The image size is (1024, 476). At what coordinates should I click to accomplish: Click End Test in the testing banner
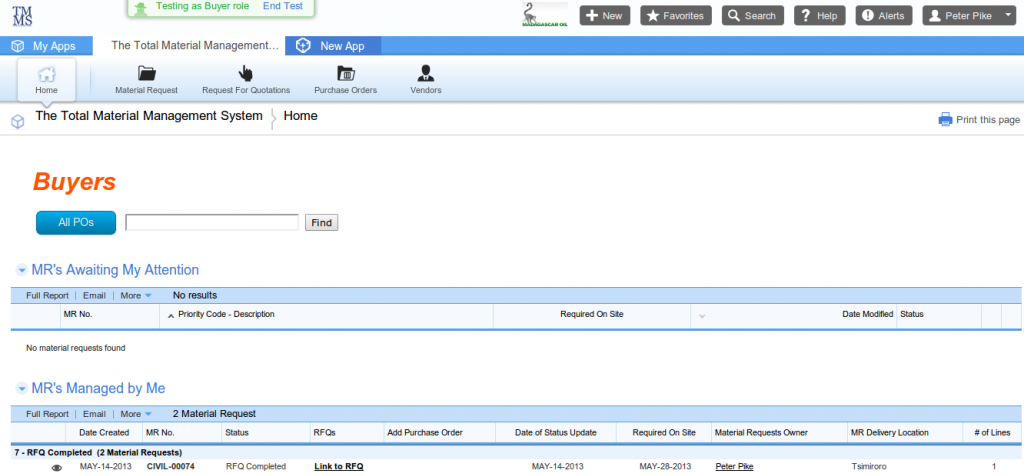(283, 6)
